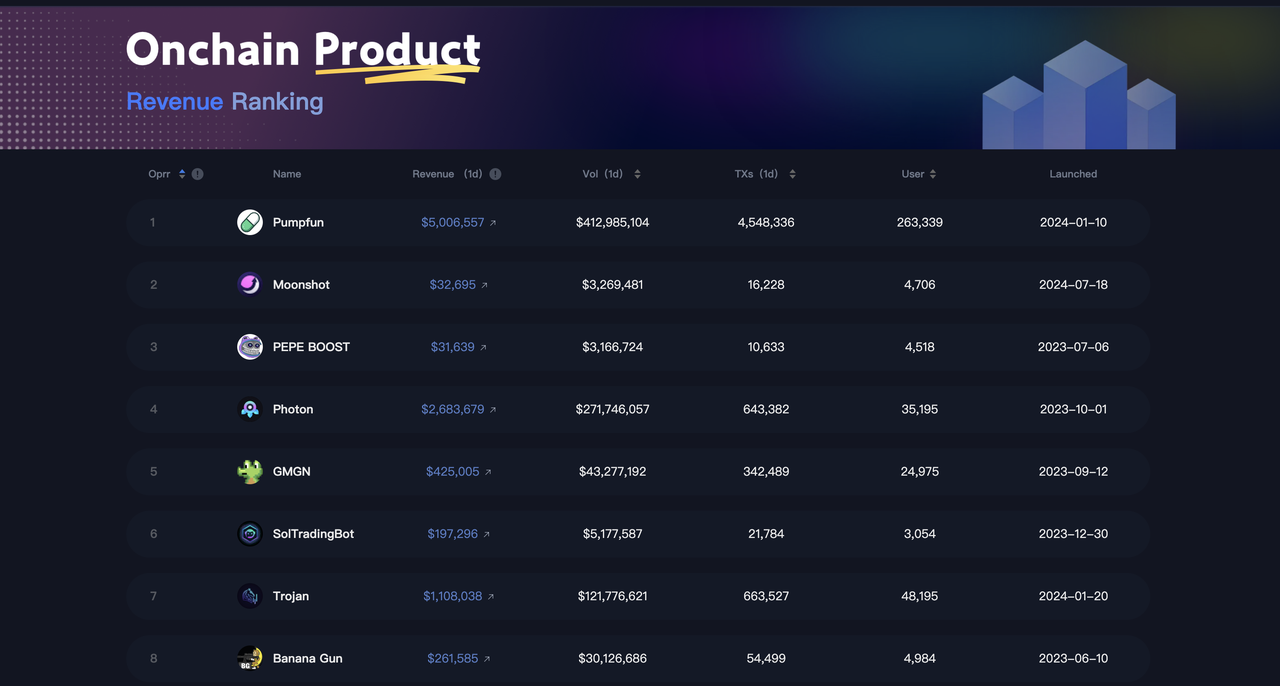Image resolution: width=1280 pixels, height=686 pixels.
Task: Click the GMGN product name
Action: click(291, 471)
